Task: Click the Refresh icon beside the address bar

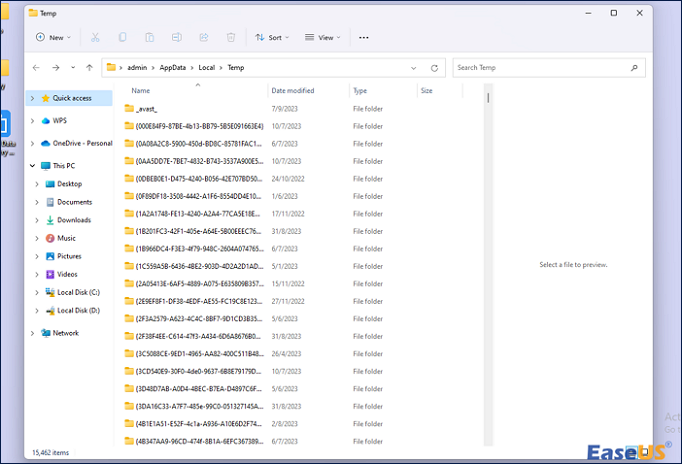Action: [434, 68]
